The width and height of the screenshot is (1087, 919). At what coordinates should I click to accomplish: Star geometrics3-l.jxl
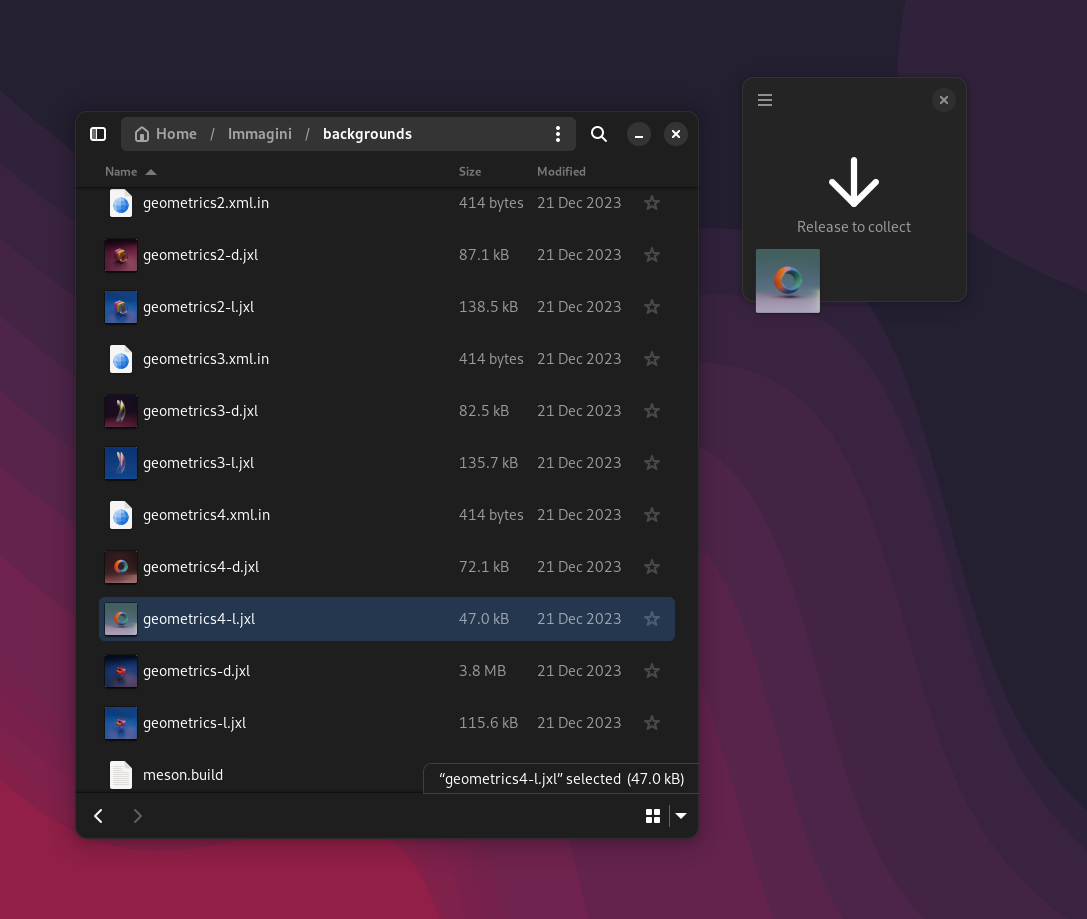(652, 463)
